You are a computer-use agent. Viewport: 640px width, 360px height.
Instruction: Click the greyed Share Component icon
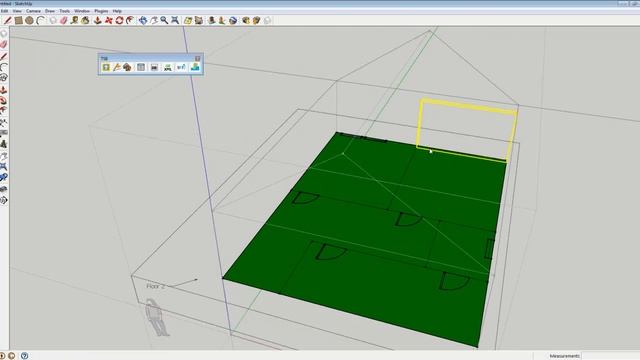[x=267, y=20]
